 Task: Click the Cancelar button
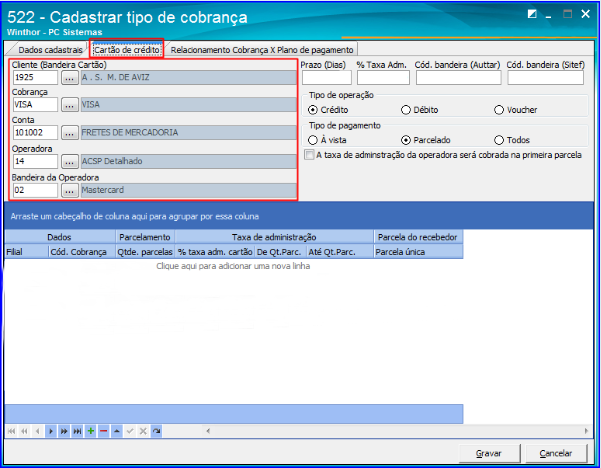(556, 453)
